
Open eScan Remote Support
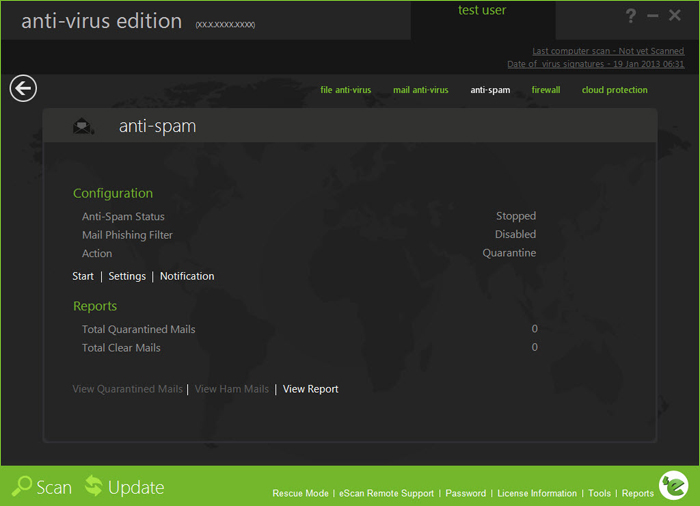[x=387, y=493]
